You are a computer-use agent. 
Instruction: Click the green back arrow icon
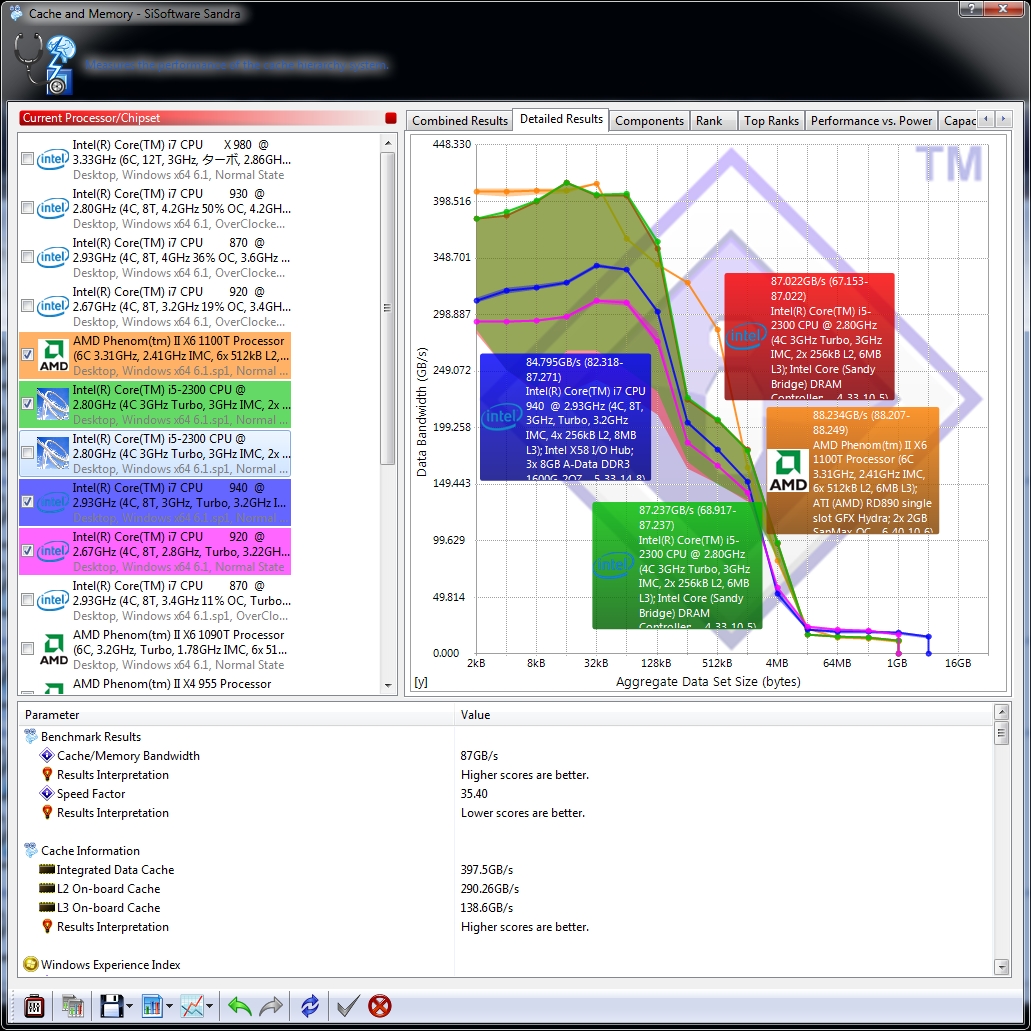pyautogui.click(x=239, y=1005)
